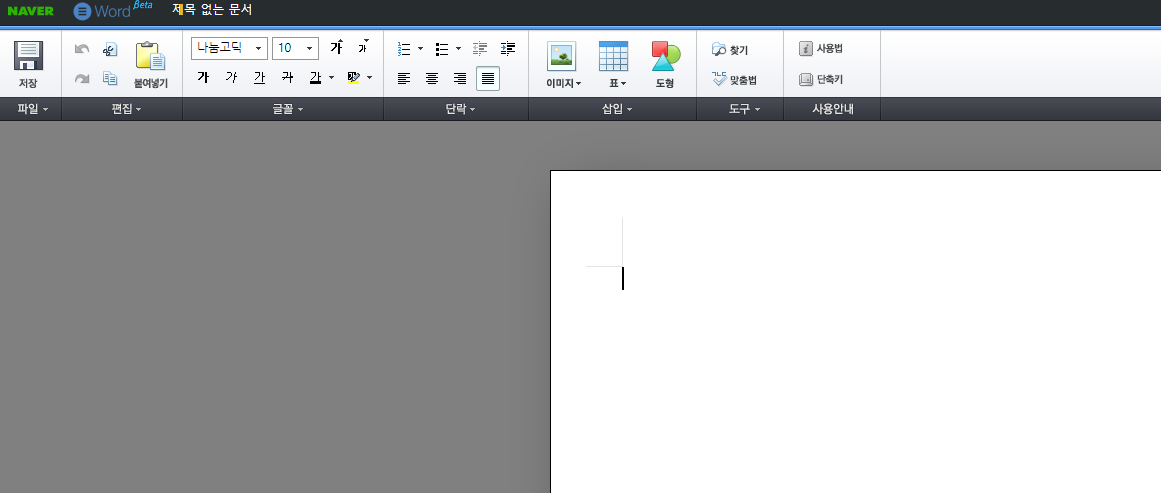Apply yellow highlight marker color
Viewport: 1161px width, 493px height.
pyautogui.click(x=353, y=77)
